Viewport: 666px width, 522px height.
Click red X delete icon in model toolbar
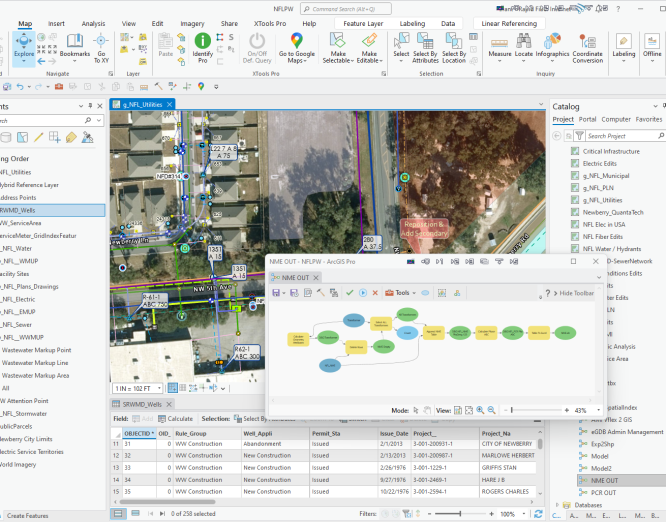click(375, 293)
